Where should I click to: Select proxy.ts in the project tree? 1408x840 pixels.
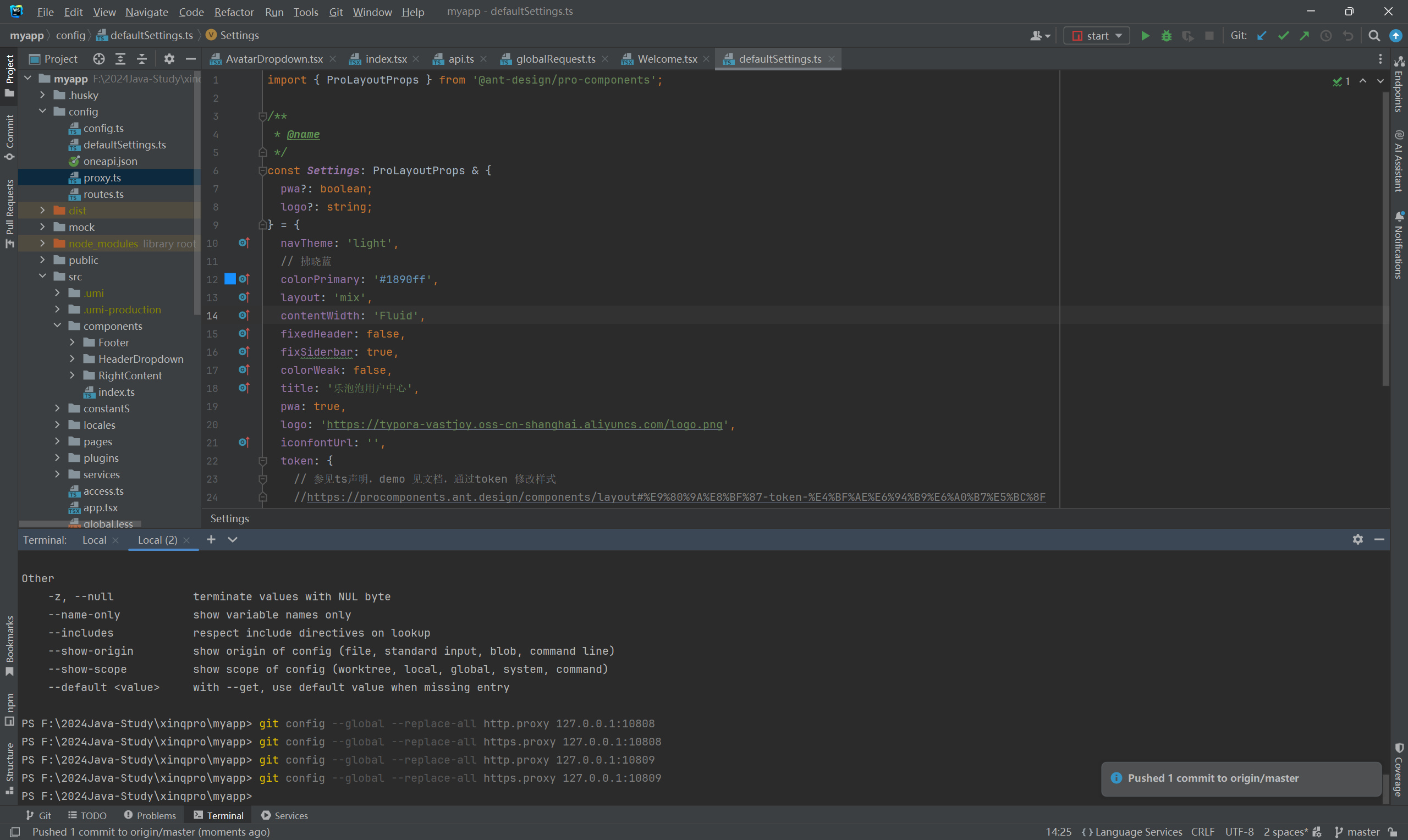click(102, 178)
